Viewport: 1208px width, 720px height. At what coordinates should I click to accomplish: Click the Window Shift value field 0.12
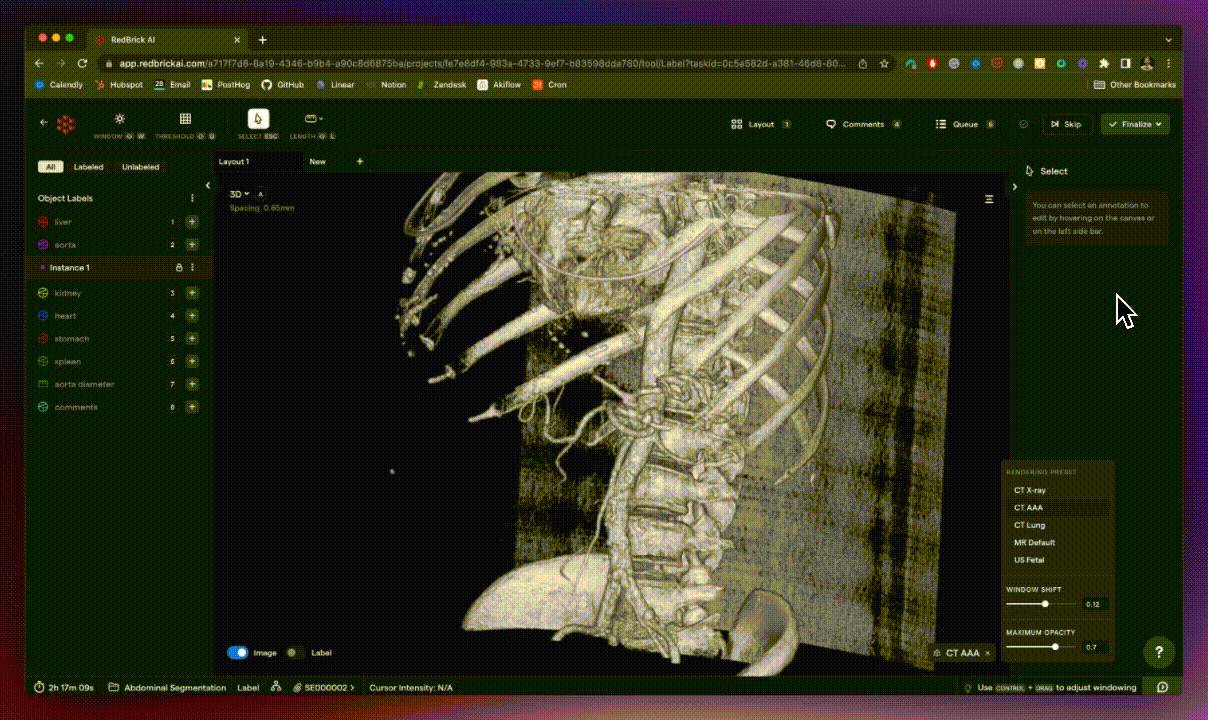tap(1095, 604)
